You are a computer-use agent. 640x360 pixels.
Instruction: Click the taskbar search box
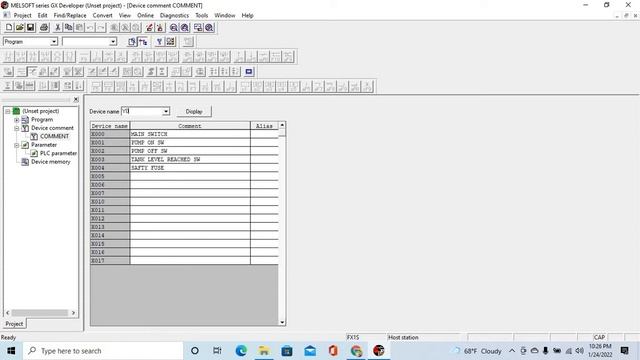point(103,351)
